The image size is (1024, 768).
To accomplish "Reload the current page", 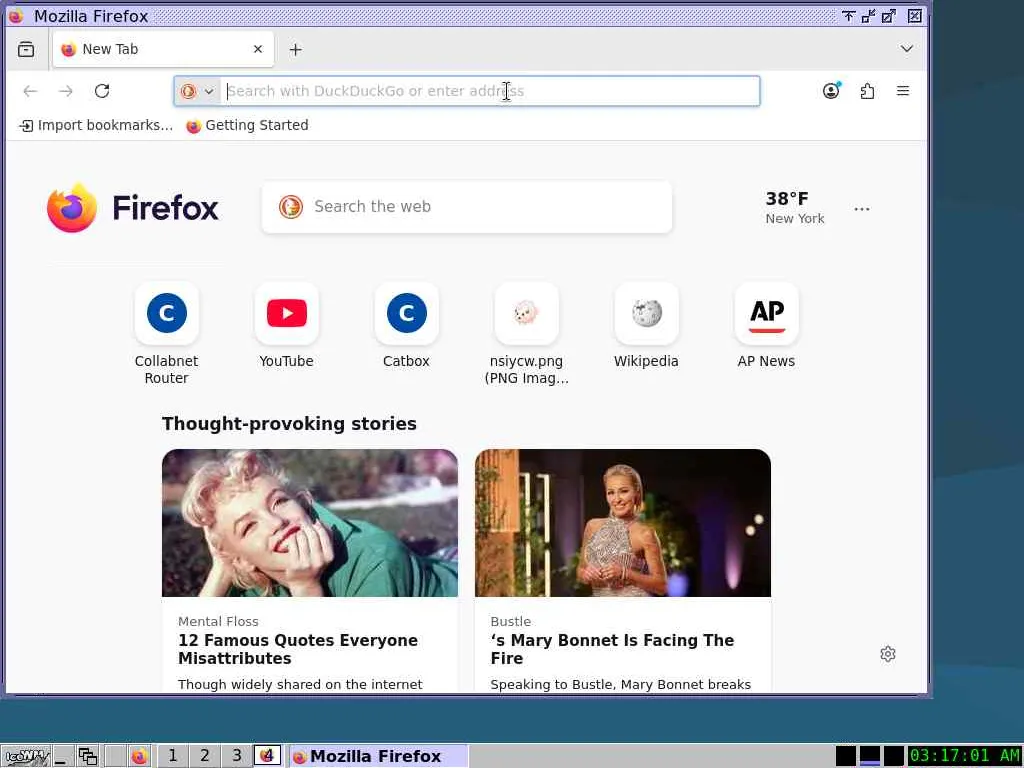I will (102, 91).
